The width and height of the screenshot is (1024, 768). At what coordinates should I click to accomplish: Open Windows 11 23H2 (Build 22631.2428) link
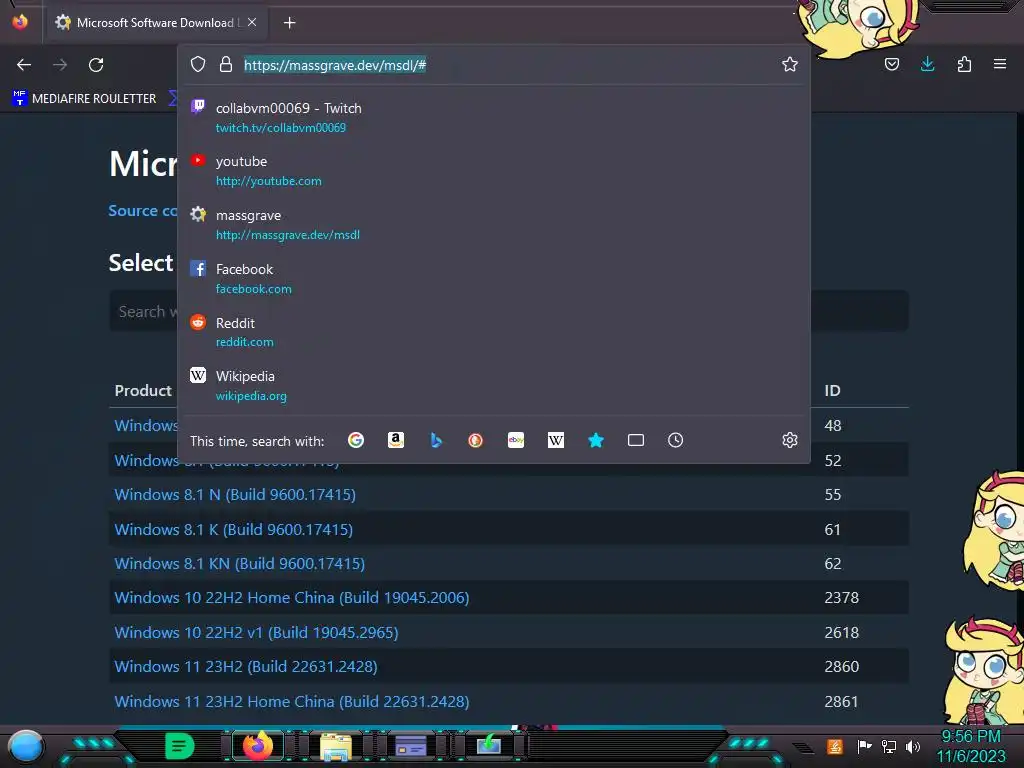click(246, 666)
